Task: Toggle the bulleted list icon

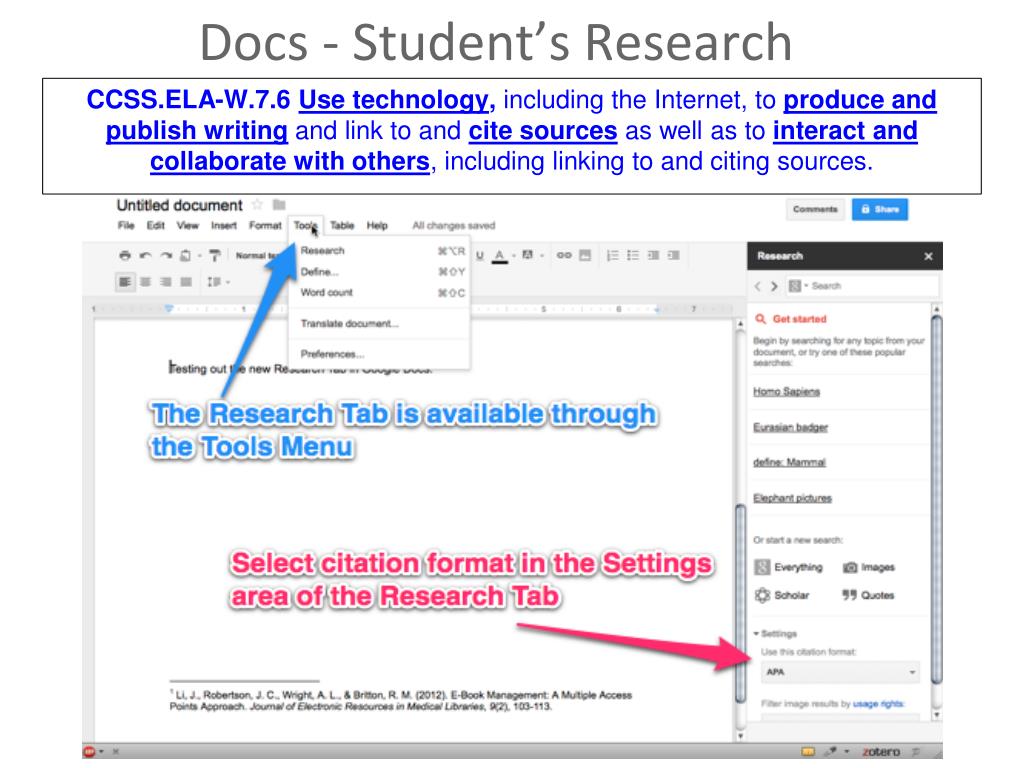Action: point(633,255)
